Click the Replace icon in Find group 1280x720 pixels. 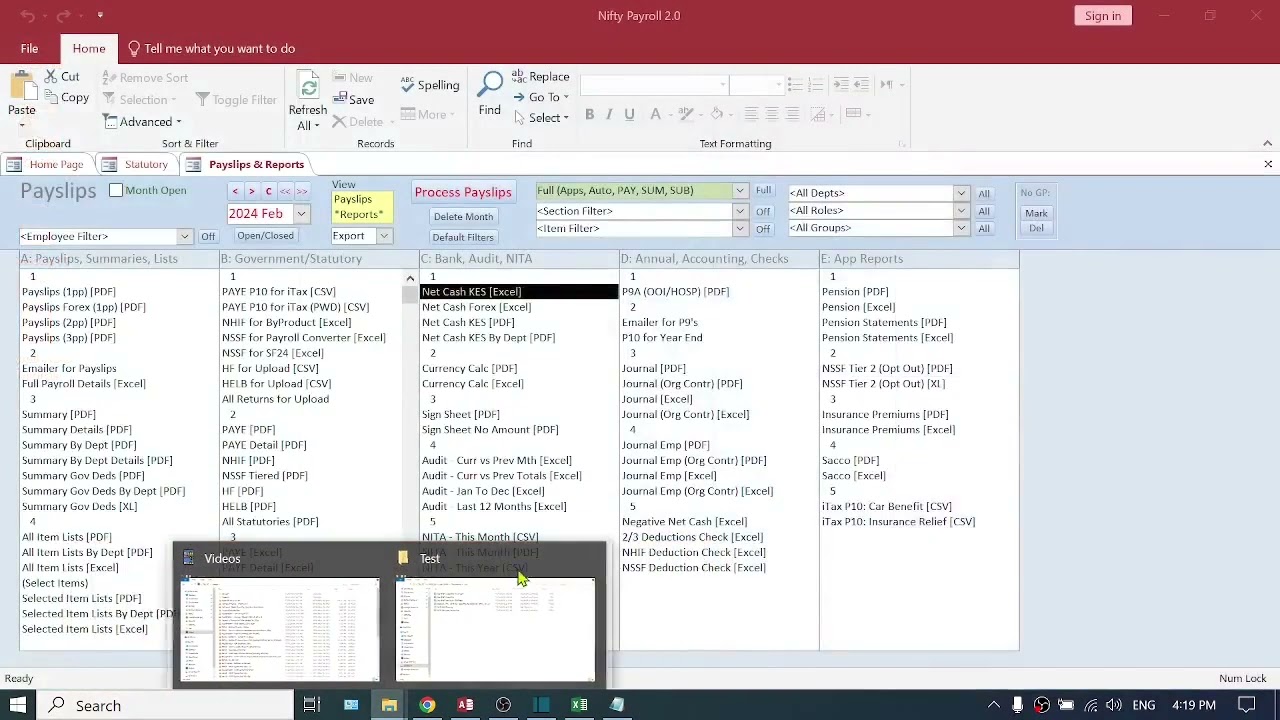[x=518, y=76]
